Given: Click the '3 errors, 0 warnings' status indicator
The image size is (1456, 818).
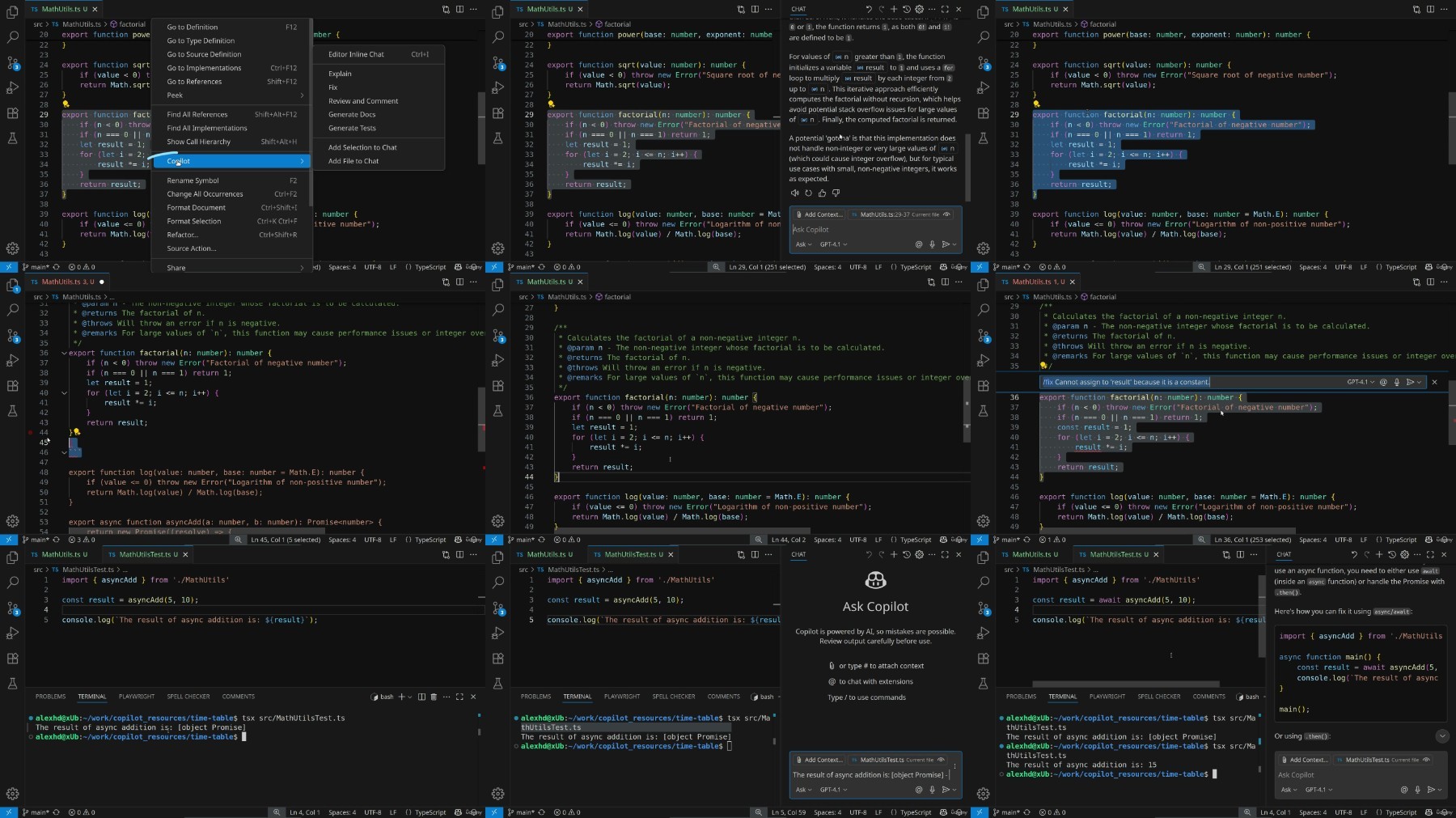Looking at the screenshot, I should (x=82, y=540).
